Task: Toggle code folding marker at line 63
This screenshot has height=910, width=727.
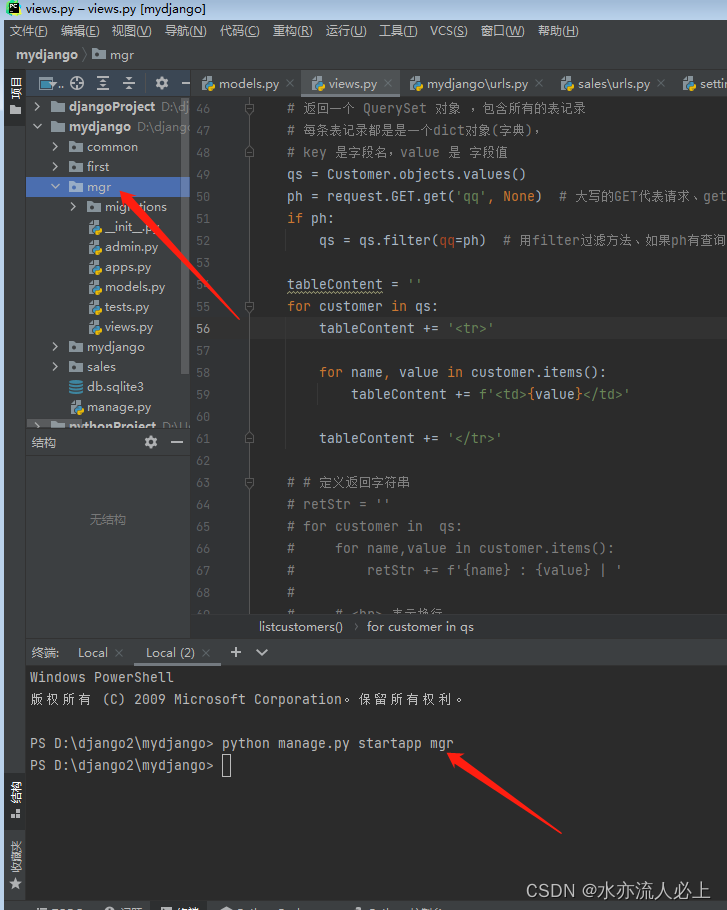Action: click(x=249, y=482)
